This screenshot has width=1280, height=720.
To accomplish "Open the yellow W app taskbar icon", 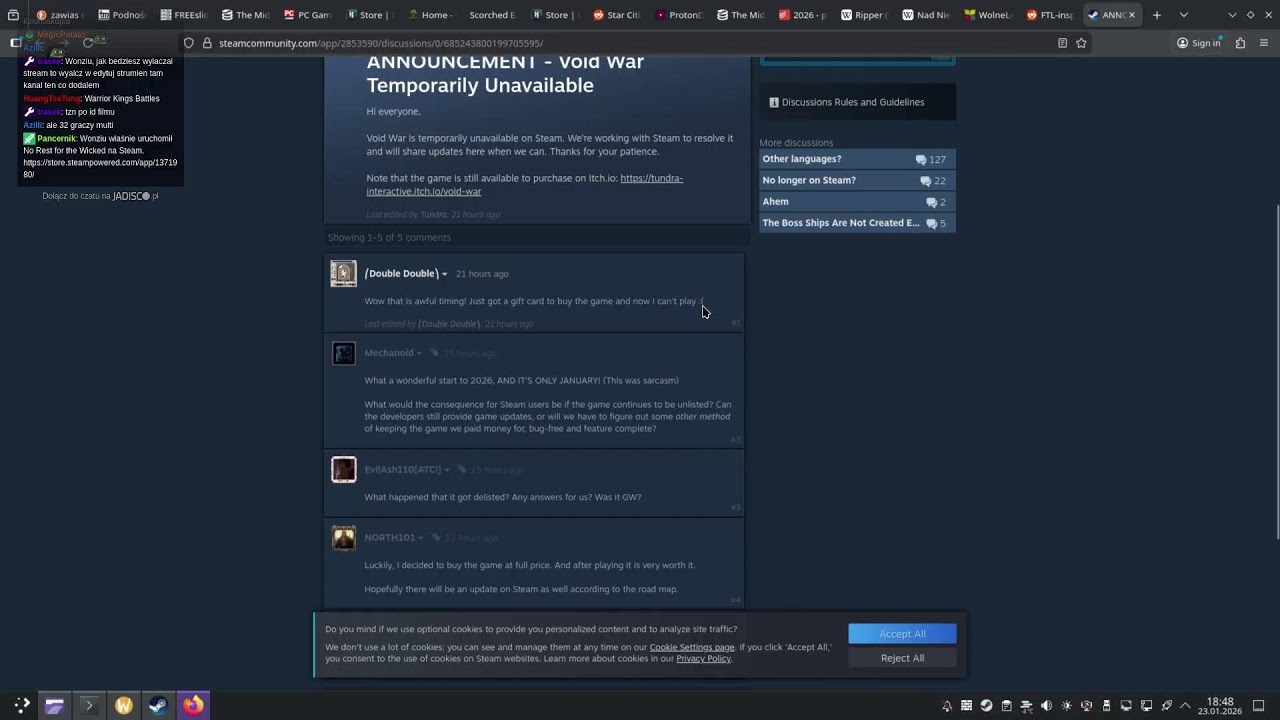I will tap(124, 705).
